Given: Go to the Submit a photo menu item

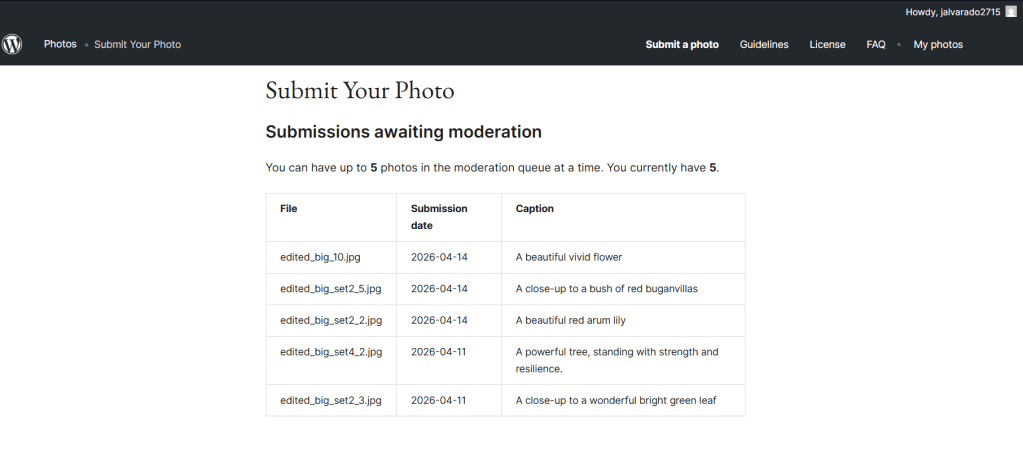Looking at the screenshot, I should click(x=682, y=45).
